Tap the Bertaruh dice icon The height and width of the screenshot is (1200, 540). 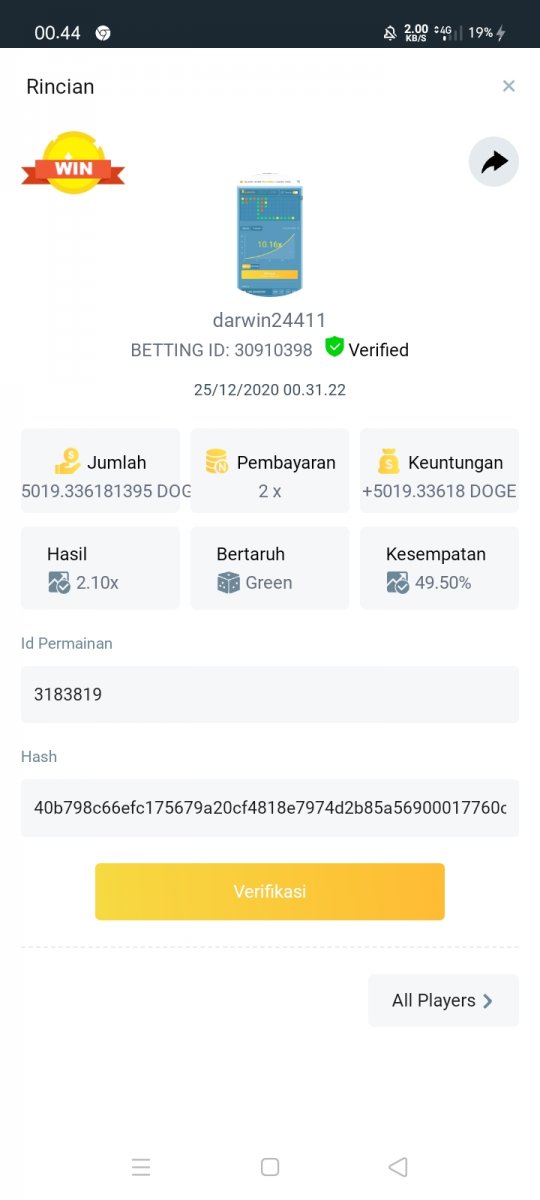pos(229,582)
